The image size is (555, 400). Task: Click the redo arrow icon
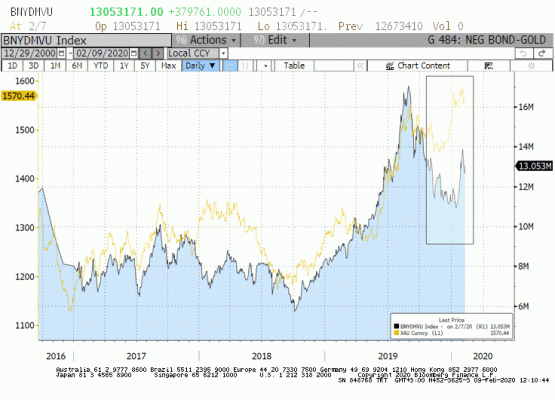click(542, 53)
